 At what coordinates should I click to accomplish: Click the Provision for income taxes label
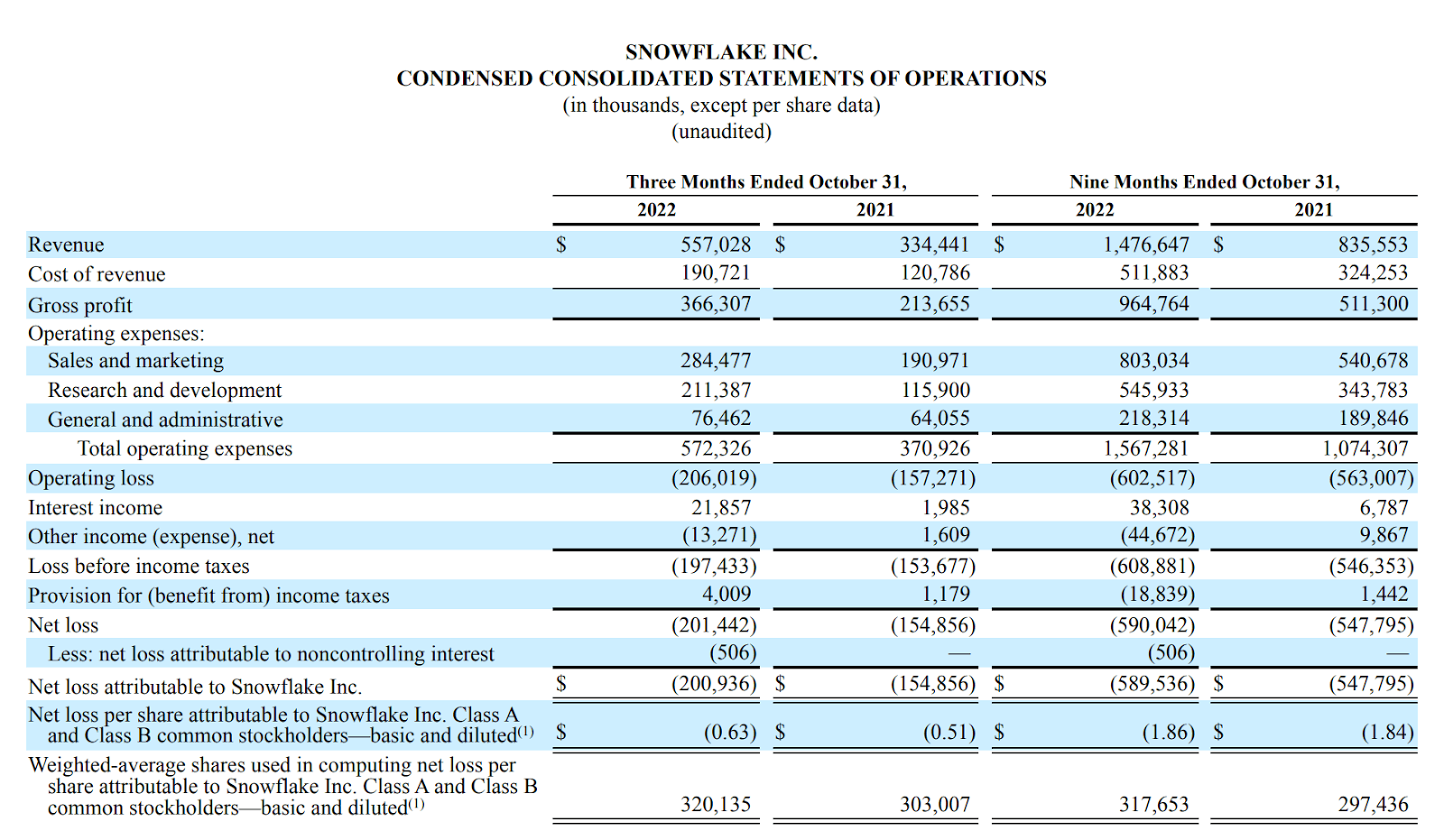pyautogui.click(x=208, y=595)
